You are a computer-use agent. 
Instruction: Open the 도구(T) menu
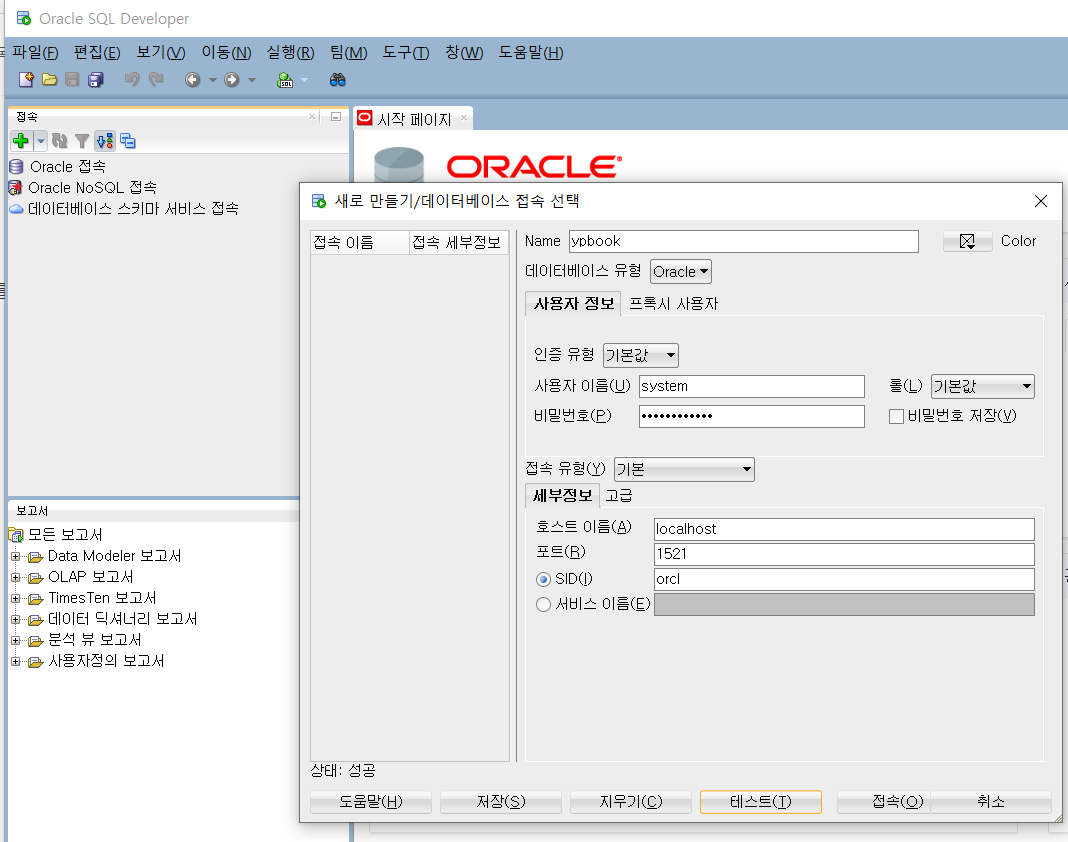[405, 52]
